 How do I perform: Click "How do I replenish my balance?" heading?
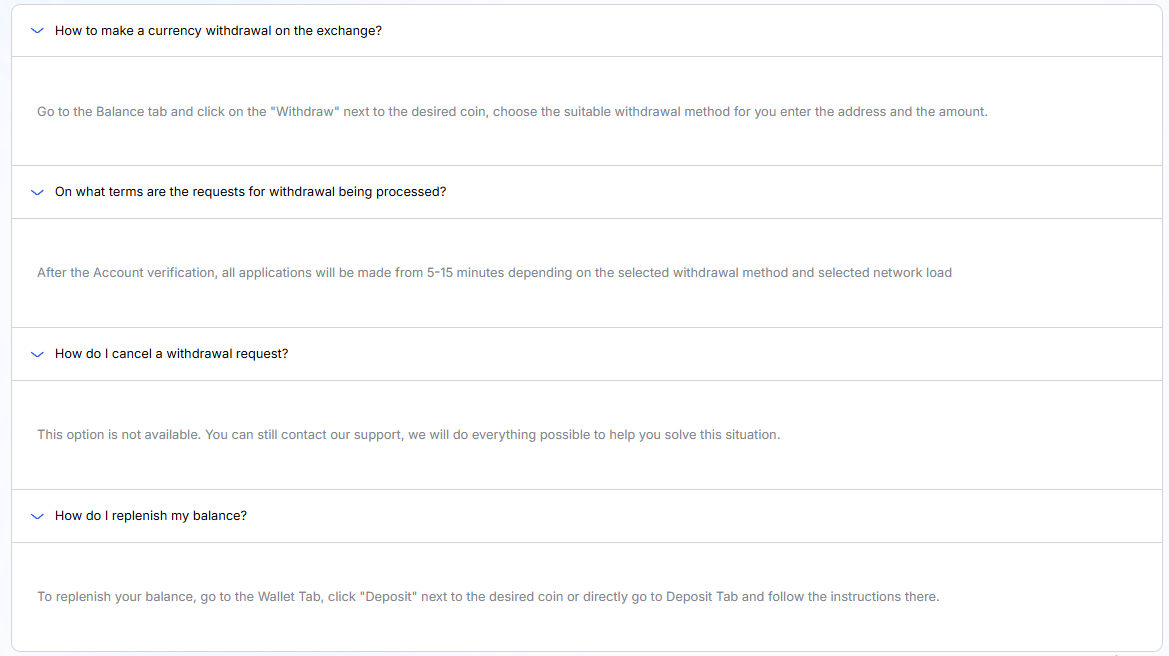[x=150, y=516]
